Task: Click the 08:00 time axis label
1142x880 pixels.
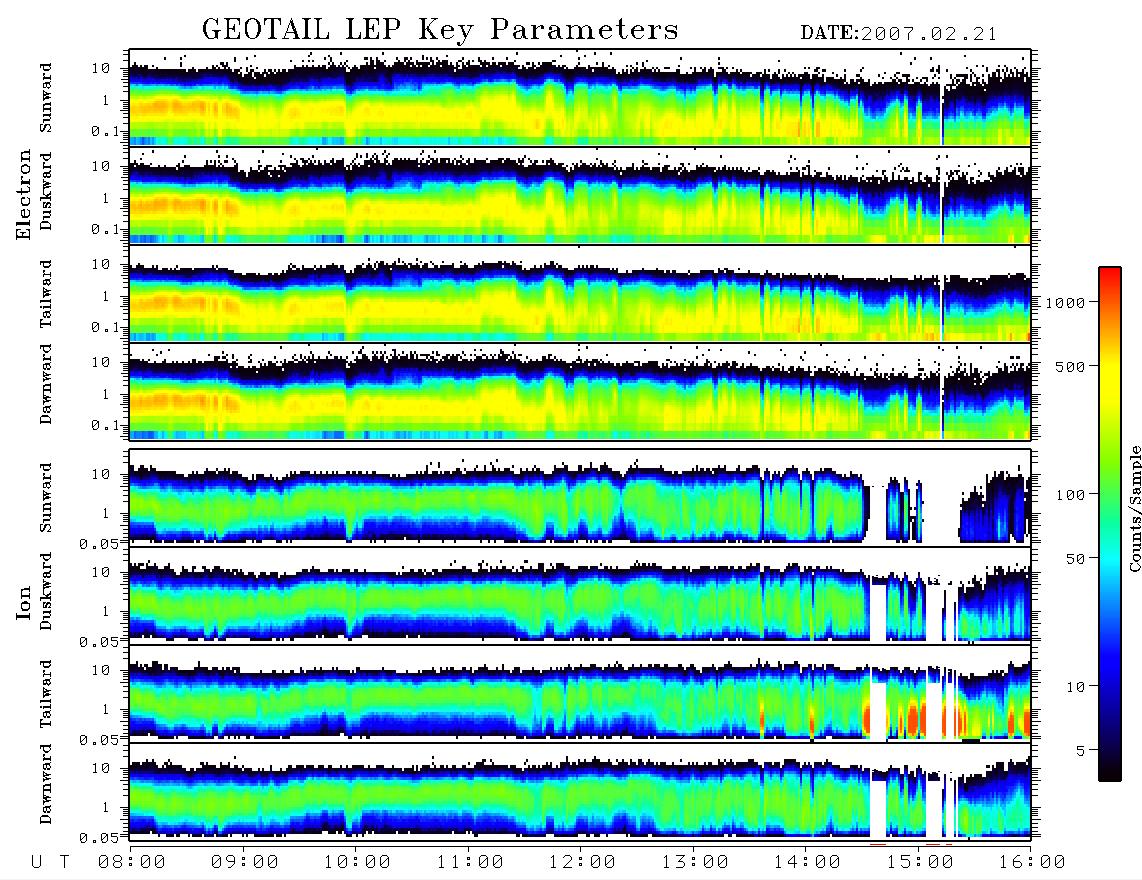Action: point(132,863)
